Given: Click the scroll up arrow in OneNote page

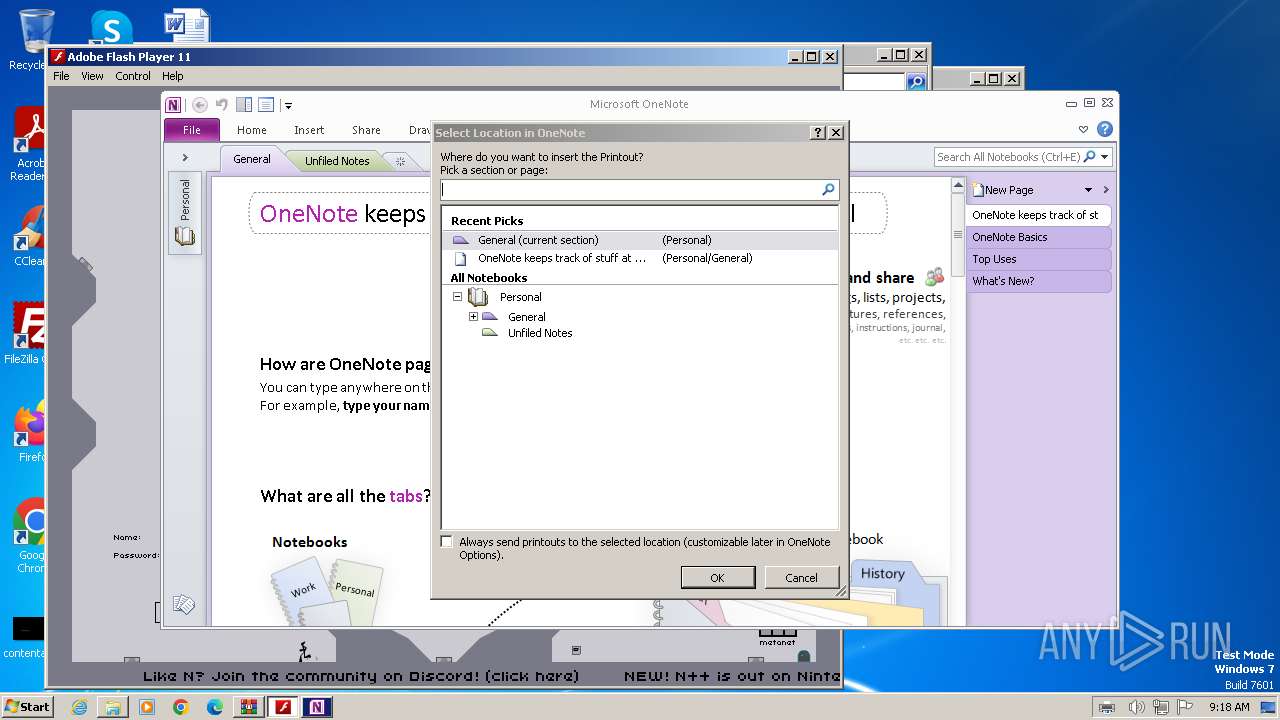Looking at the screenshot, I should tap(957, 186).
